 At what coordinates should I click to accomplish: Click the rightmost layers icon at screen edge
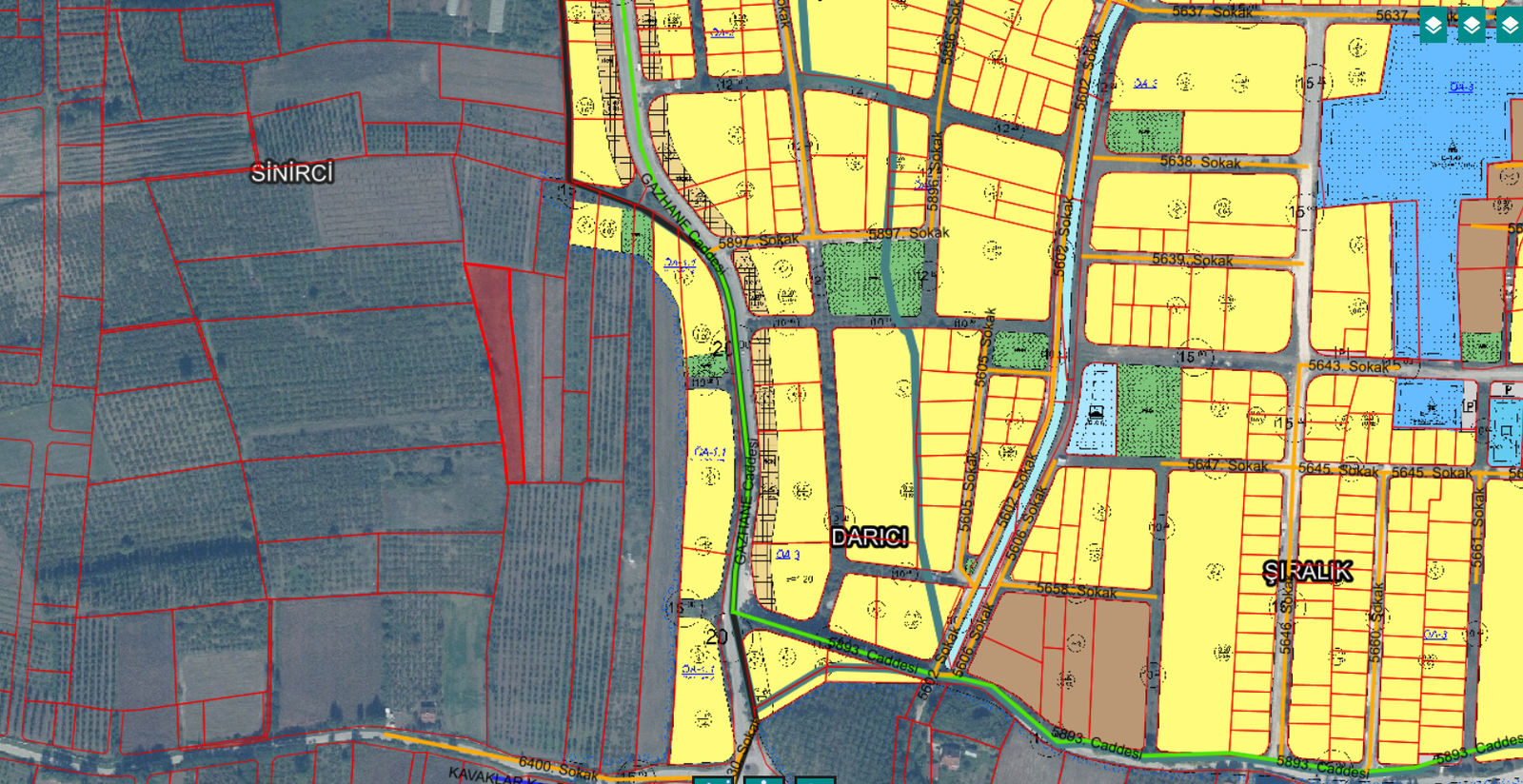click(1510, 26)
